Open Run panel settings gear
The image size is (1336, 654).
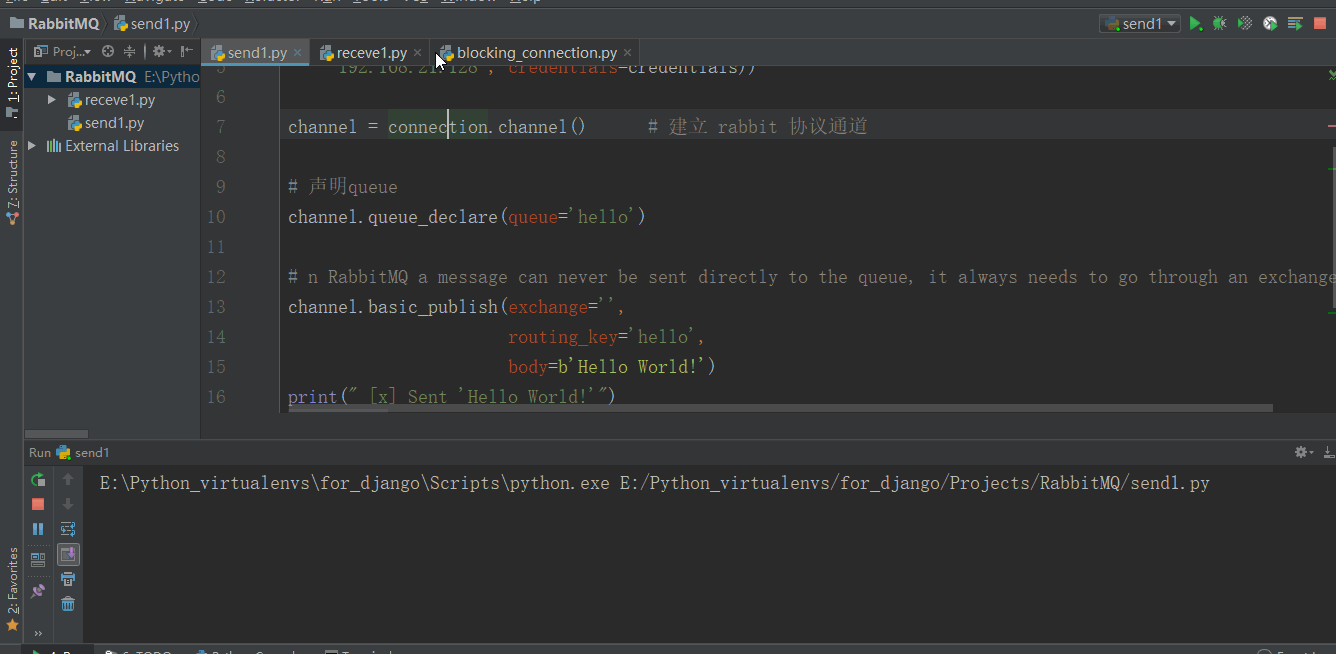tap(1303, 452)
